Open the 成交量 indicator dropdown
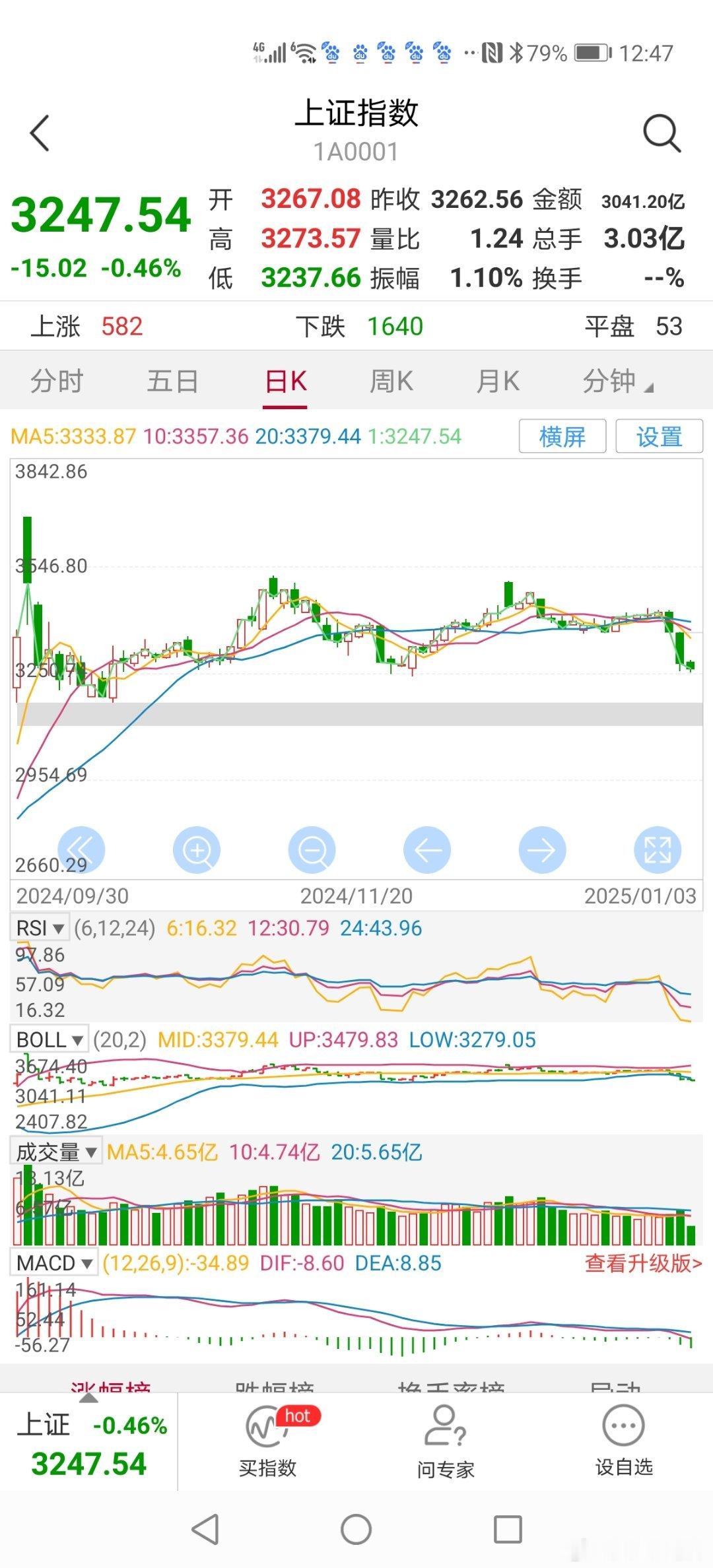The width and height of the screenshot is (713, 1568). click(x=55, y=1152)
